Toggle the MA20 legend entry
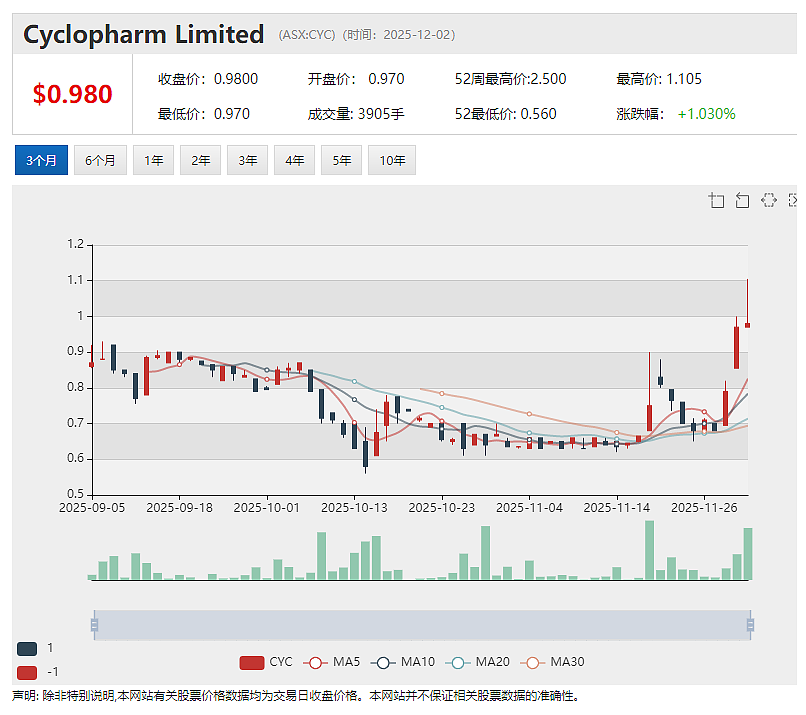This screenshot has height=715, width=806. pyautogui.click(x=477, y=662)
